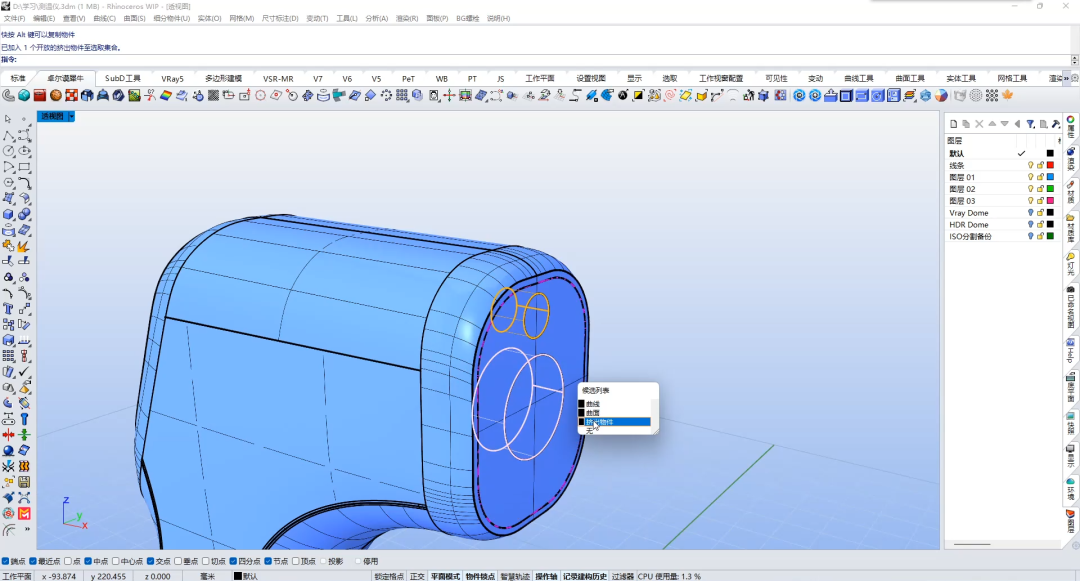The height and width of the screenshot is (581, 1080).
Task: Click the checkmark tool in left sidebar
Action: (24, 372)
